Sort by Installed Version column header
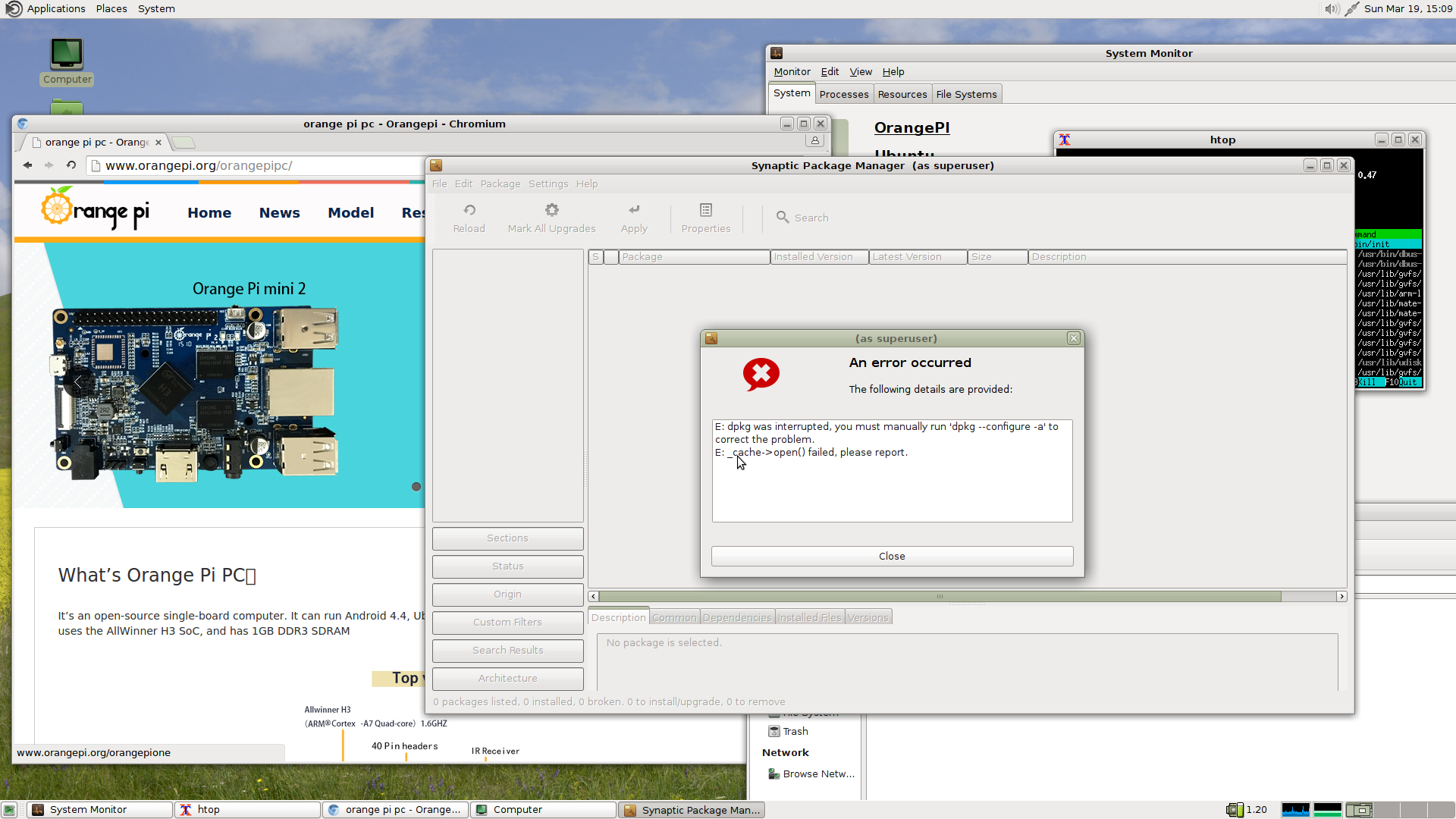Image resolution: width=1456 pixels, height=819 pixels. point(819,257)
